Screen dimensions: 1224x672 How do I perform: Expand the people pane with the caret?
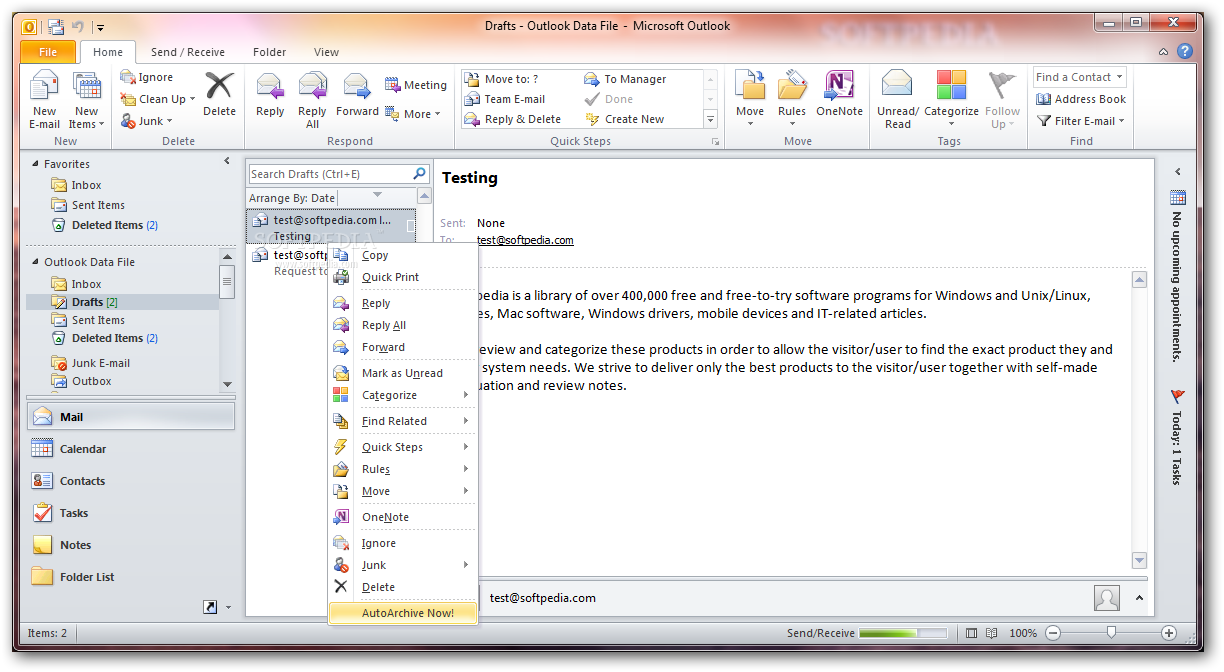coord(1138,598)
